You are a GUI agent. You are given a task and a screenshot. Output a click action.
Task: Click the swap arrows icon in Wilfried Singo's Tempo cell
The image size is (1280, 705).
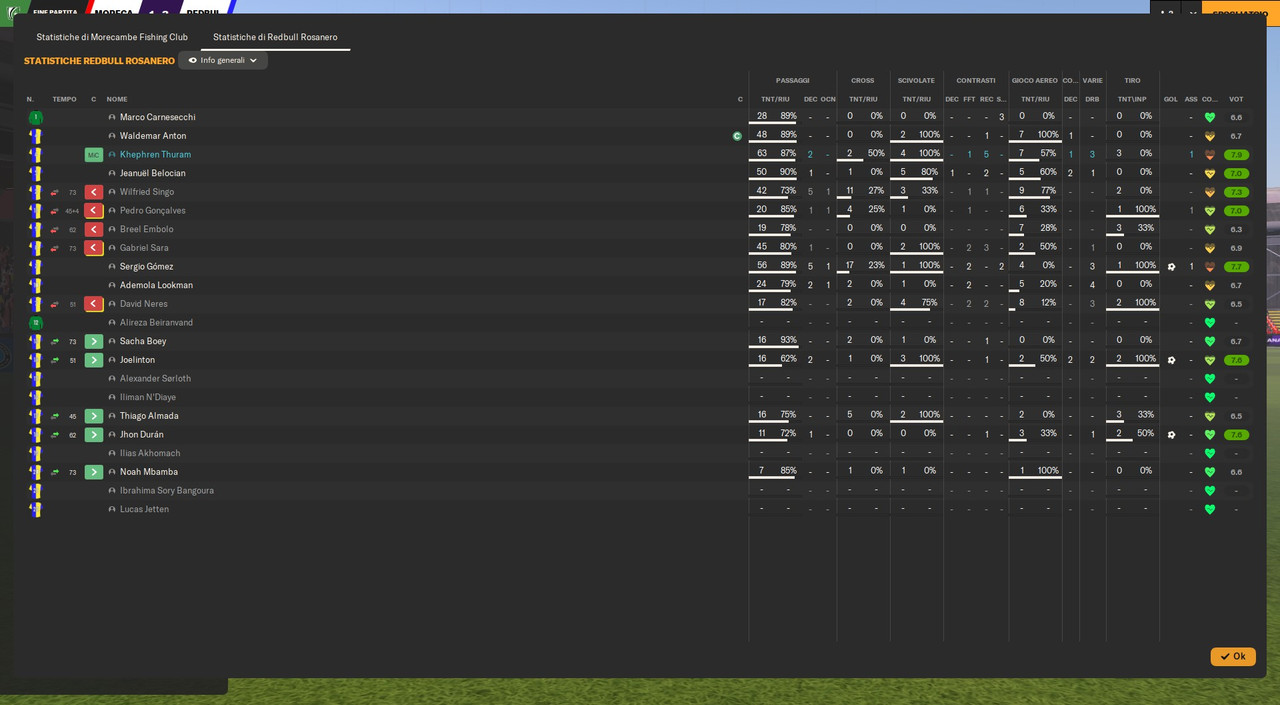[55, 192]
